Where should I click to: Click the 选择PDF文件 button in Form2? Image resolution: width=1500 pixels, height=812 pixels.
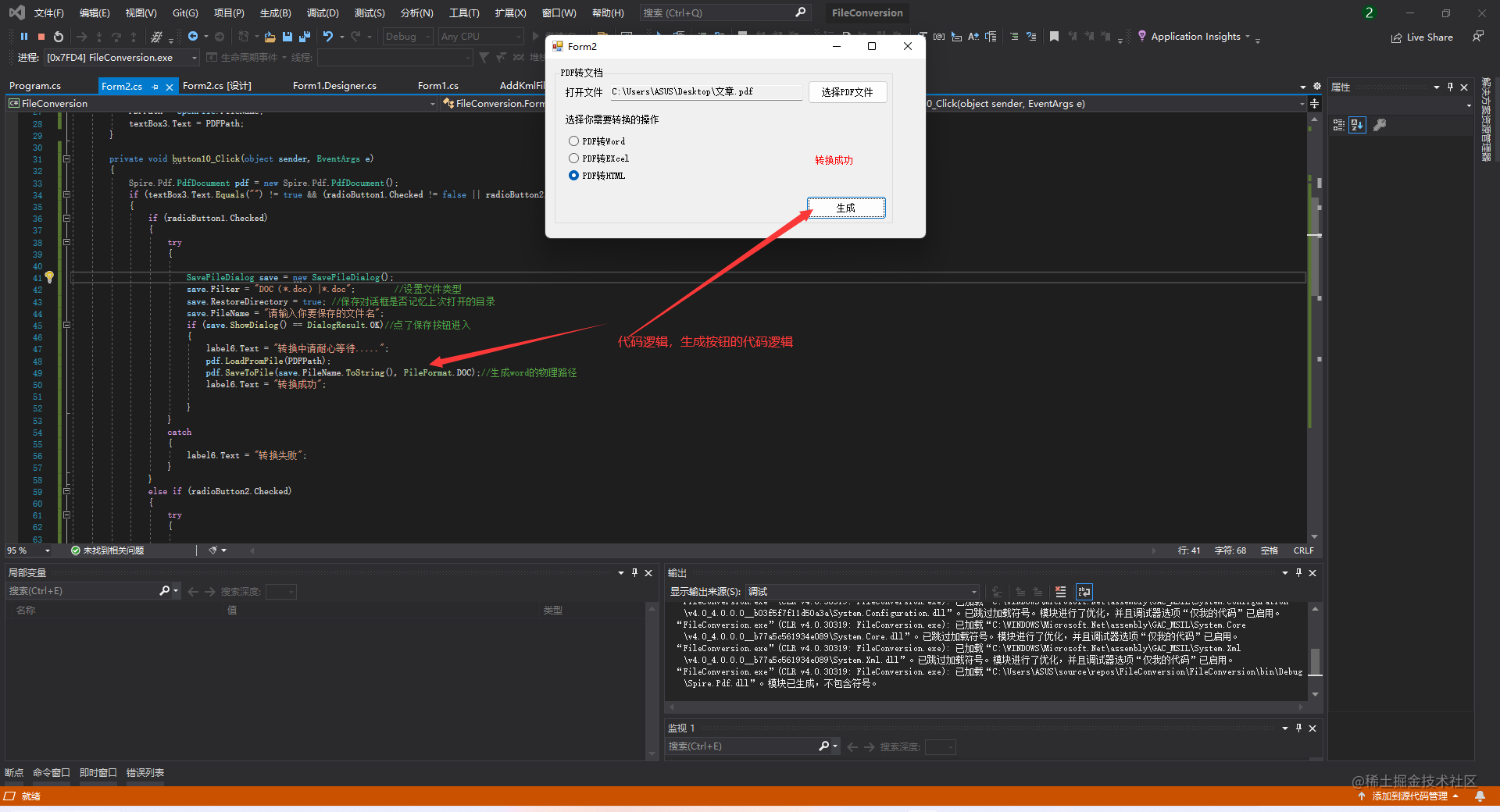[x=847, y=92]
